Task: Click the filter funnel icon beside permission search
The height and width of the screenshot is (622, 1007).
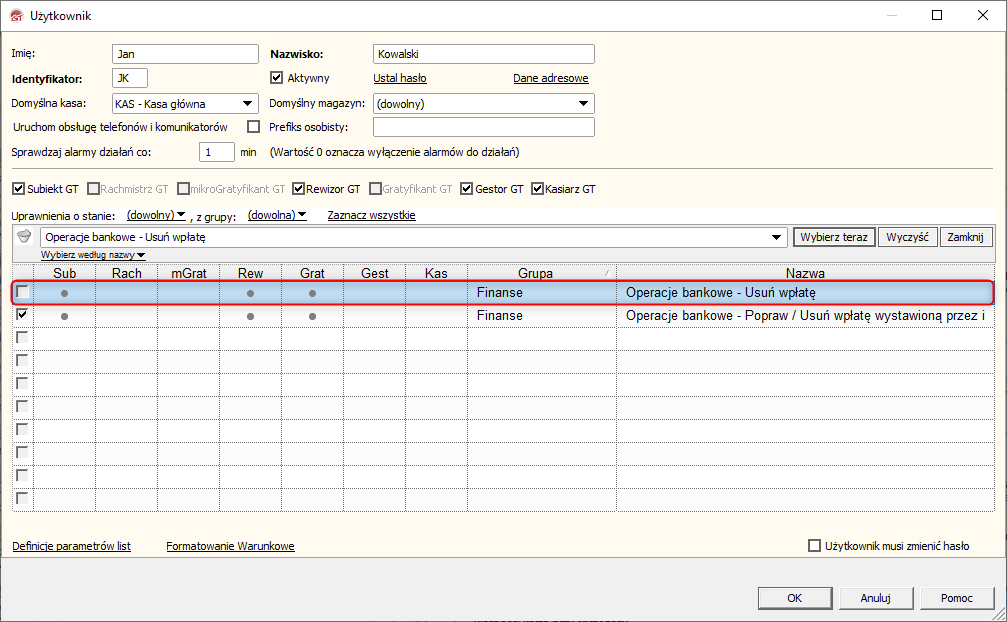Action: click(24, 236)
